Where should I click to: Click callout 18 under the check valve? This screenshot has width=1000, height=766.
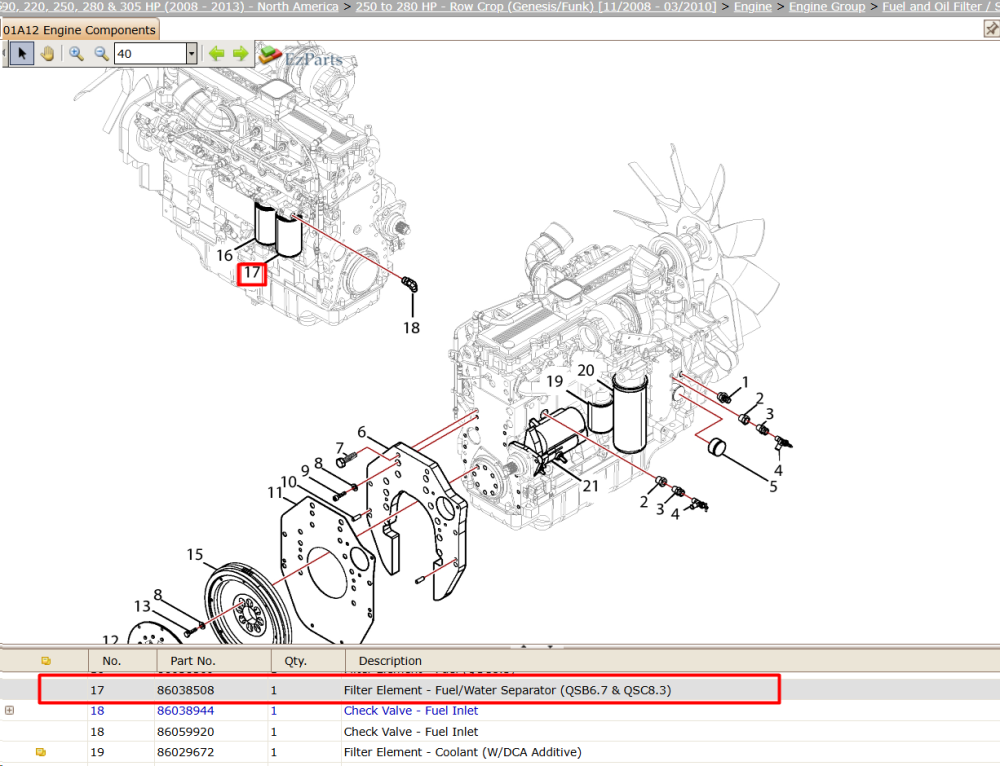tap(411, 328)
